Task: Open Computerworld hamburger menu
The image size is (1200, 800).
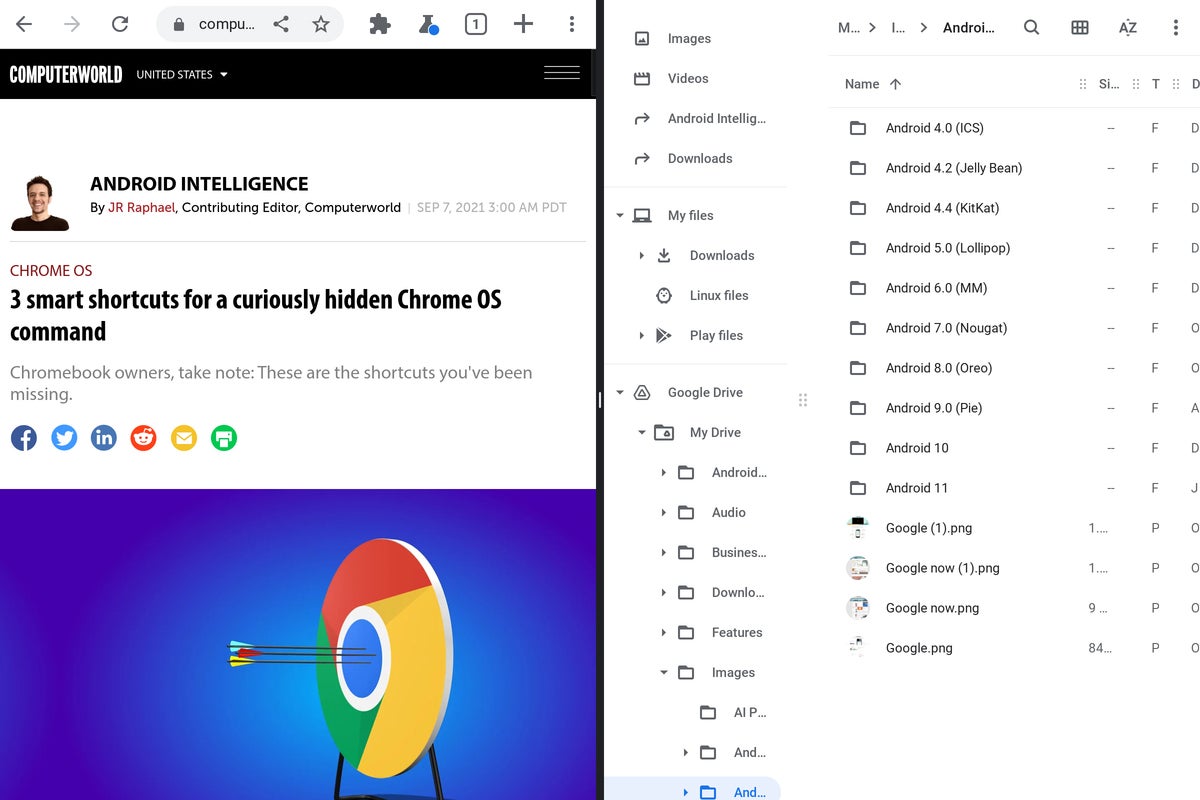Action: point(562,73)
